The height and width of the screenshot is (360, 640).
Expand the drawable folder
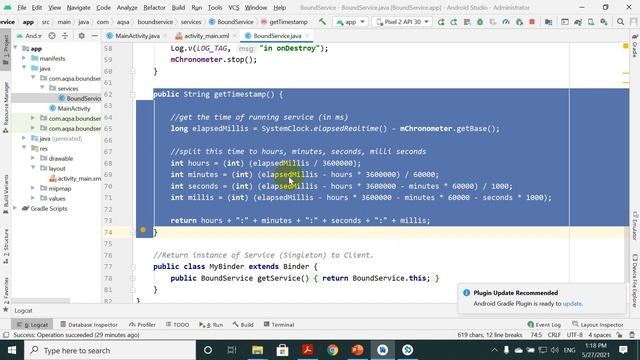point(33,158)
